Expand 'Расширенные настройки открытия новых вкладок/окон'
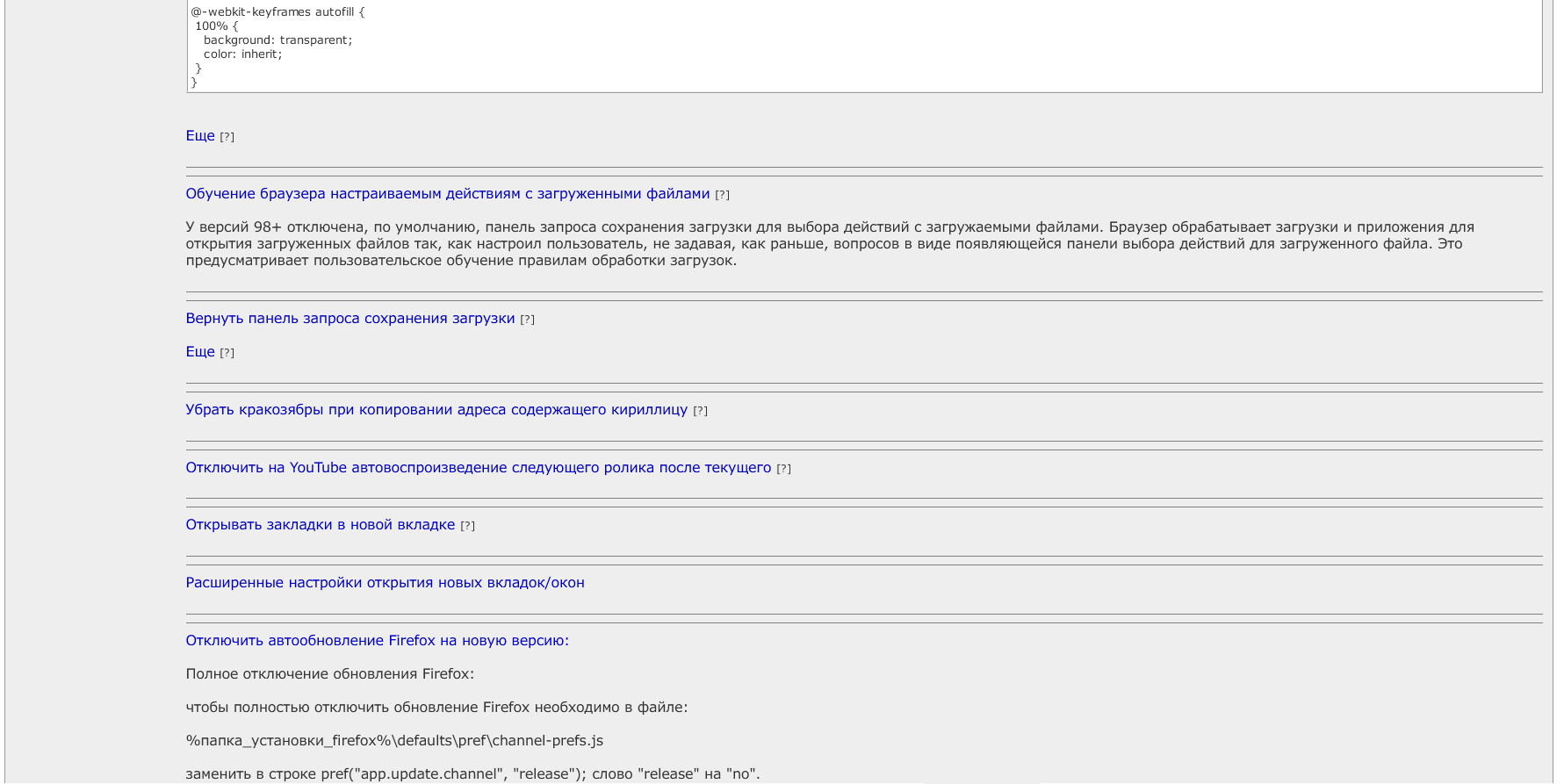1564x784 pixels. pos(385,583)
